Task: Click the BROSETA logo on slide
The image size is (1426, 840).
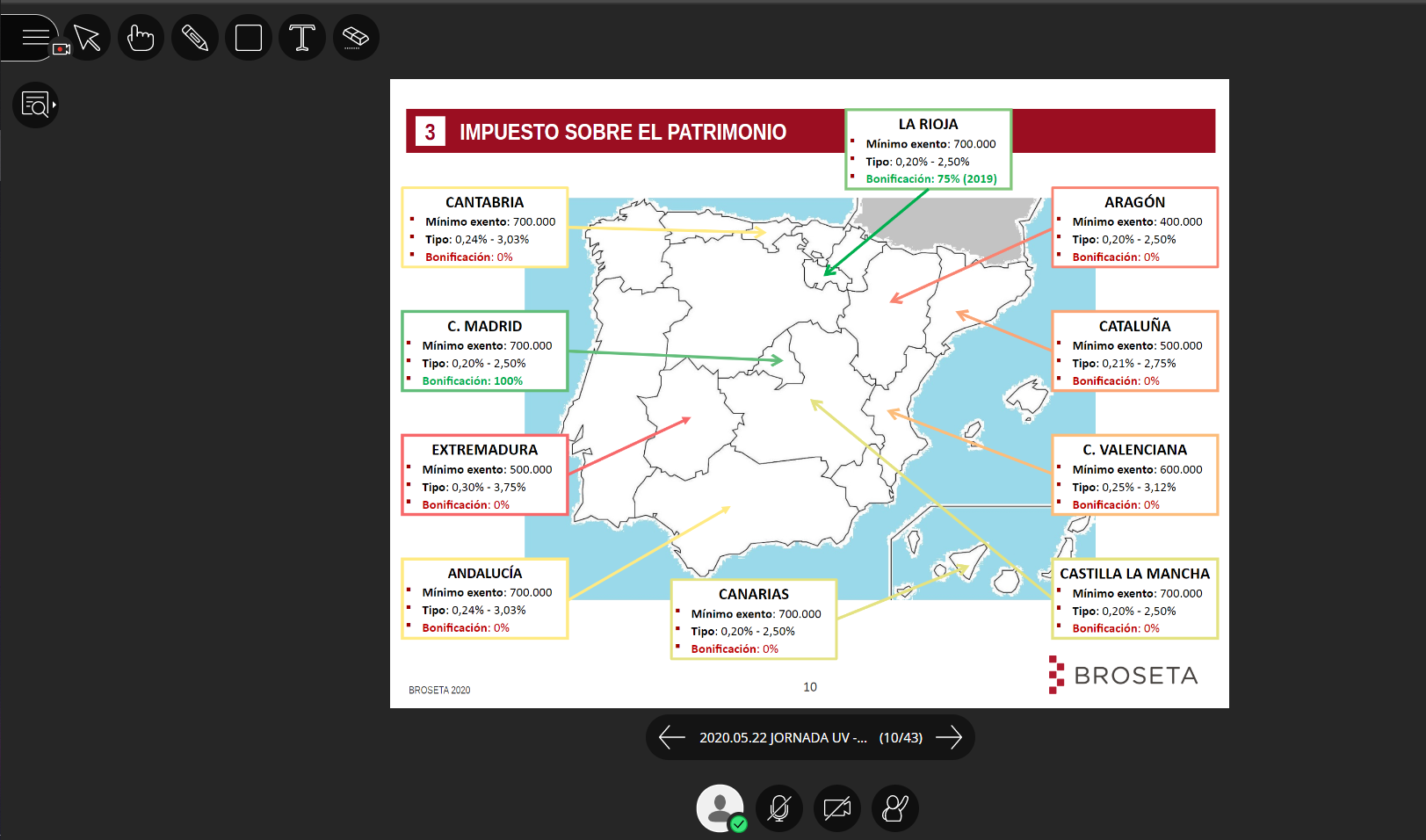Action: (x=1123, y=675)
